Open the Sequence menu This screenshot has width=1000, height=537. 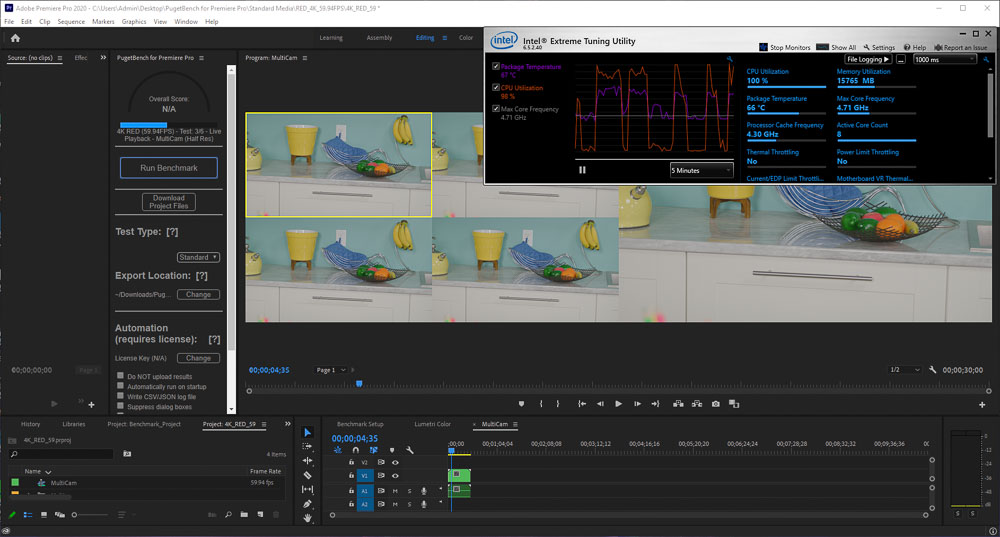(x=71, y=22)
